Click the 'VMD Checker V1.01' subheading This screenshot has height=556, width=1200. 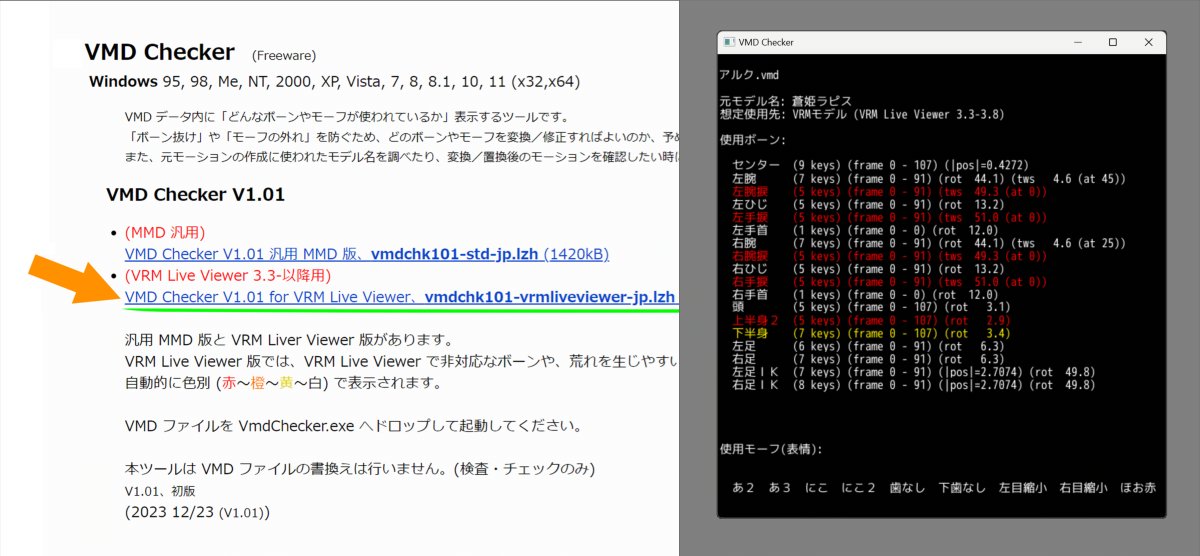195,194
